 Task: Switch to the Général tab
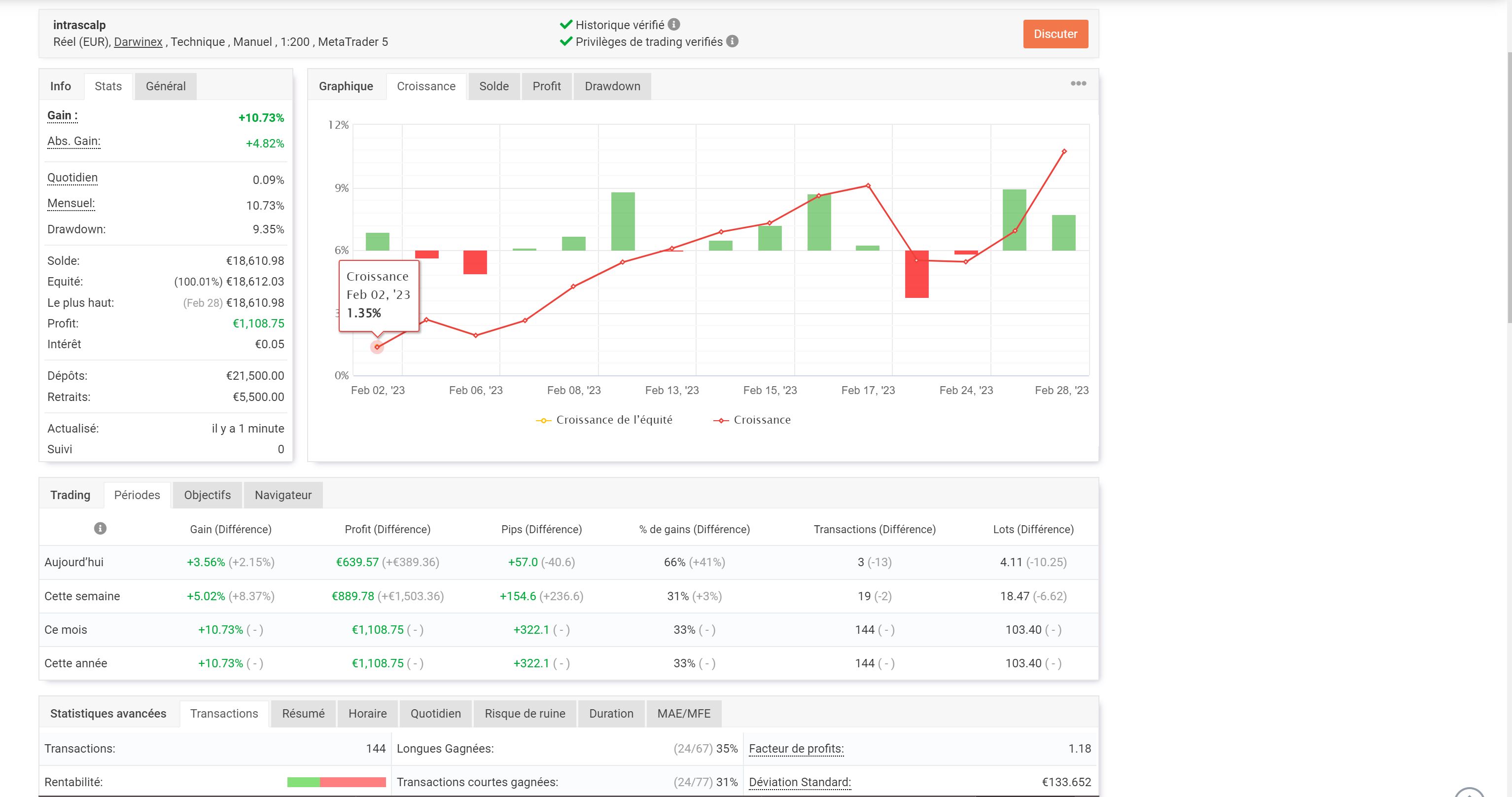pyautogui.click(x=166, y=86)
